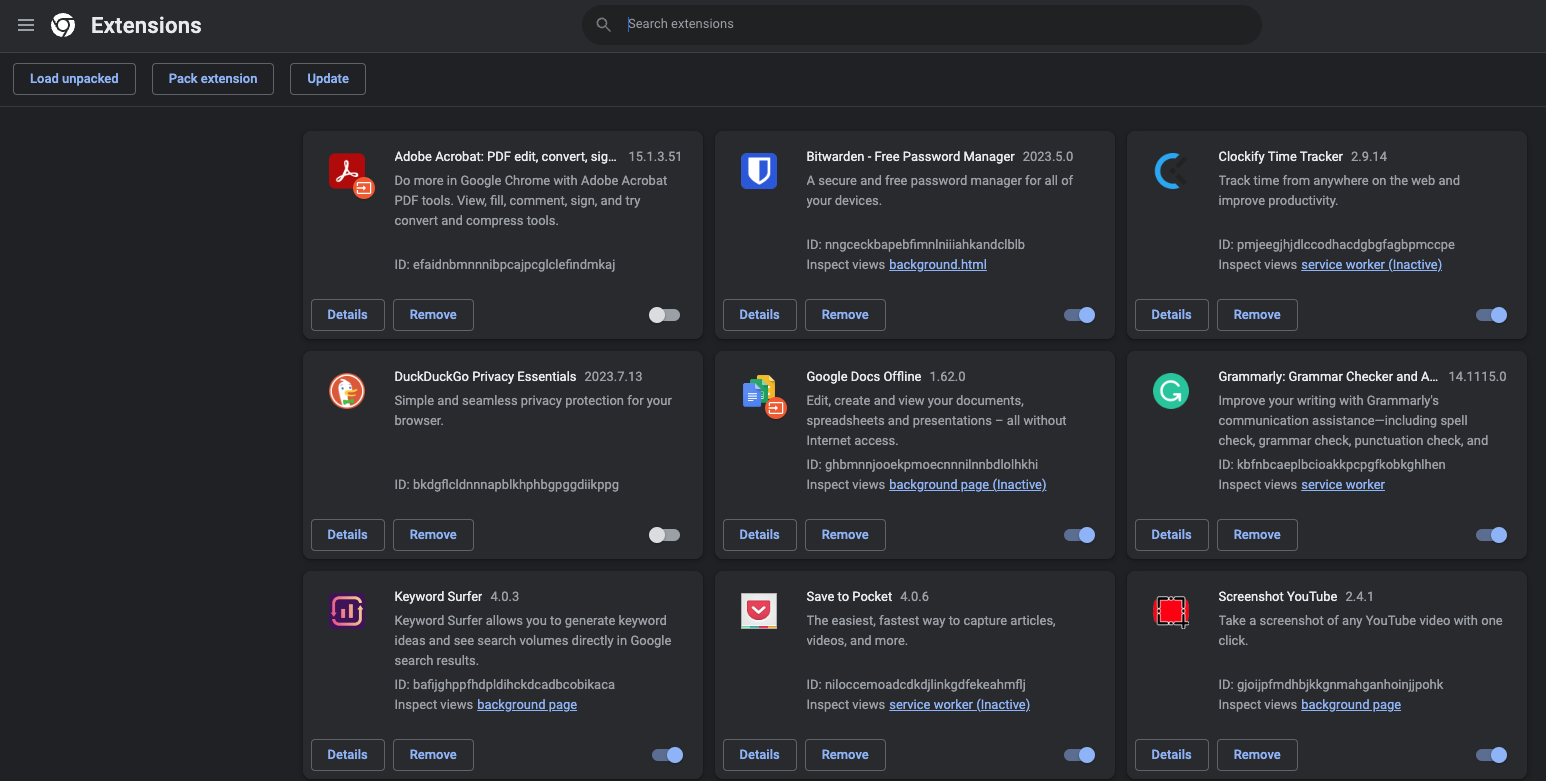
Task: Open Screenshot YouTube background page link
Action: (x=1351, y=705)
